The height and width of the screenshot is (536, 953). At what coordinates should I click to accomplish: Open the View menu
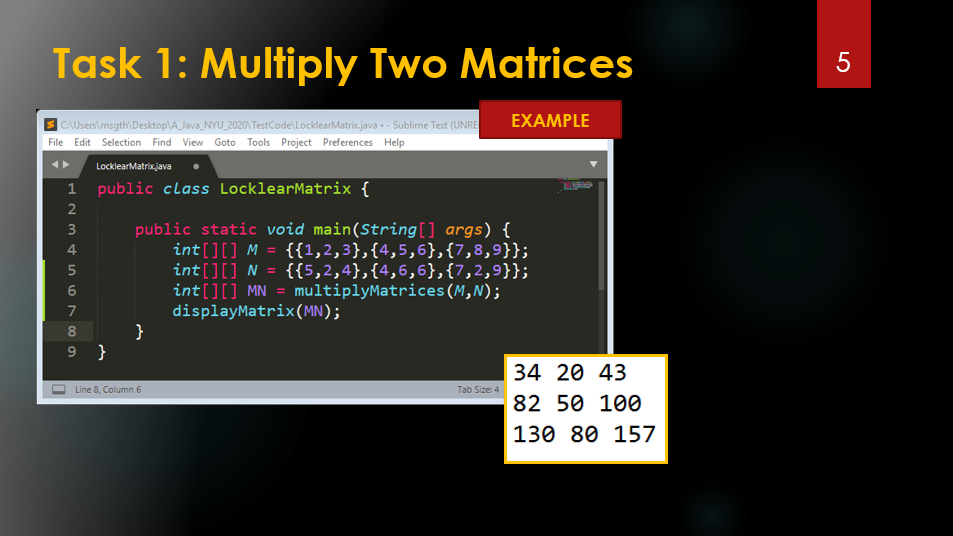click(x=193, y=142)
